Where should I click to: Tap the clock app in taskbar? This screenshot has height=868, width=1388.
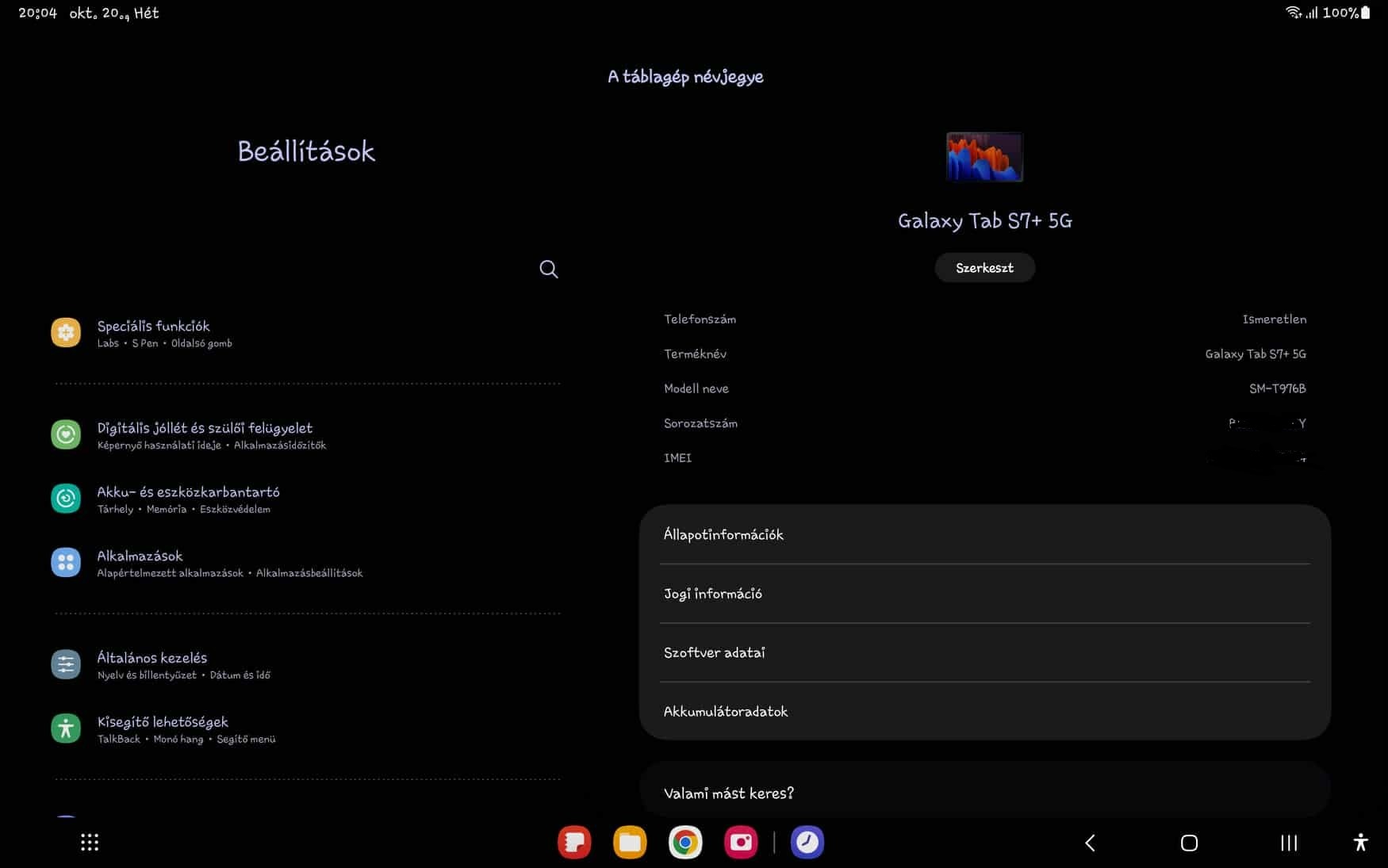[807, 842]
